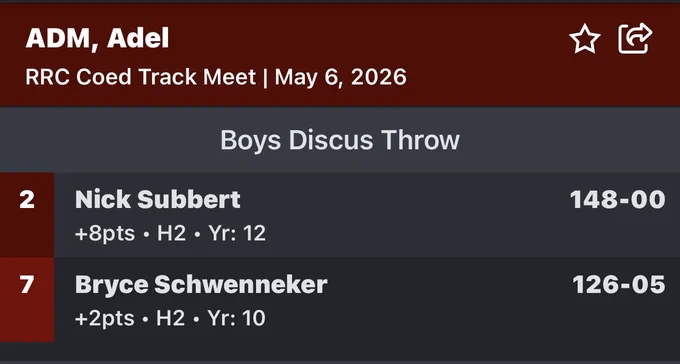Click the +8pts H2 Yr: 12 details
This screenshot has width=680, height=364.
170,234
